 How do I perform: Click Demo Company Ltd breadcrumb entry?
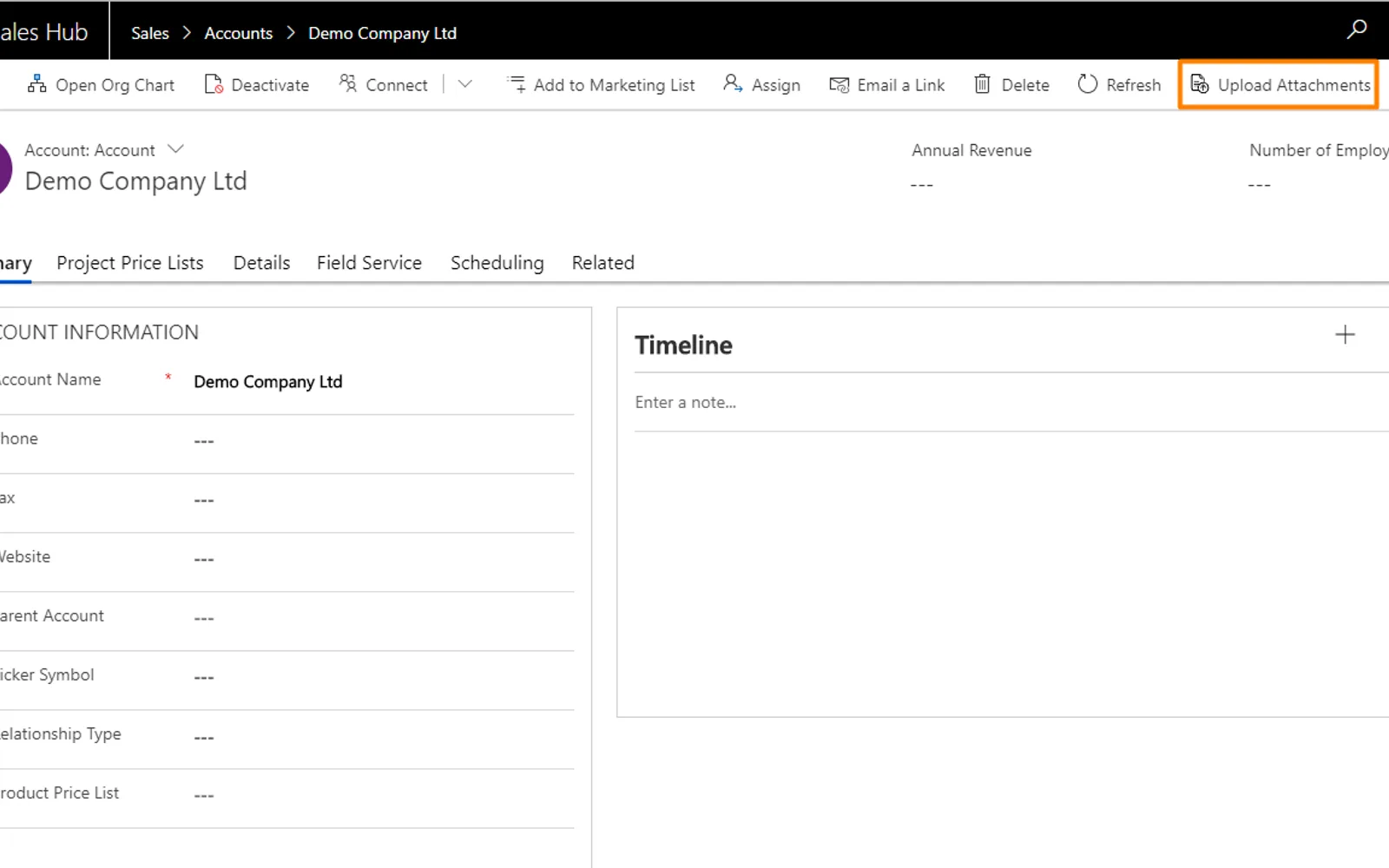click(x=383, y=33)
